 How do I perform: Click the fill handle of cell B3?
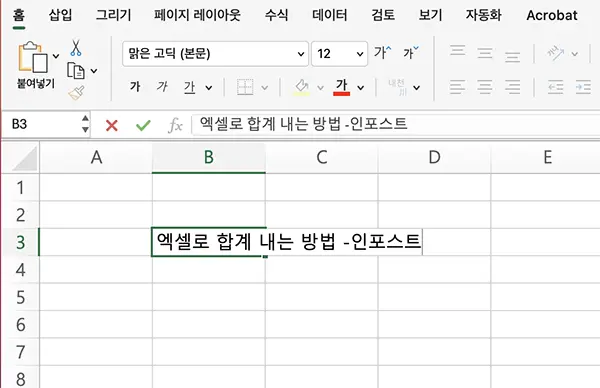click(x=265, y=256)
